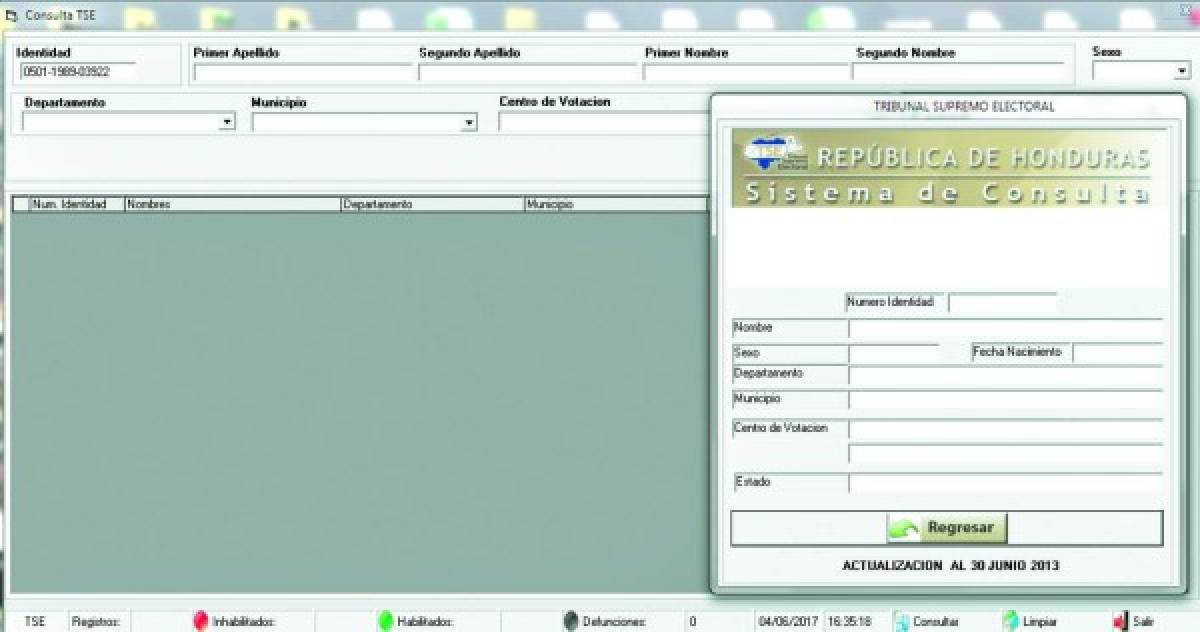Screen dimensions: 1200x632
Task: Click the Limpiar clear icon
Action: 1011,621
